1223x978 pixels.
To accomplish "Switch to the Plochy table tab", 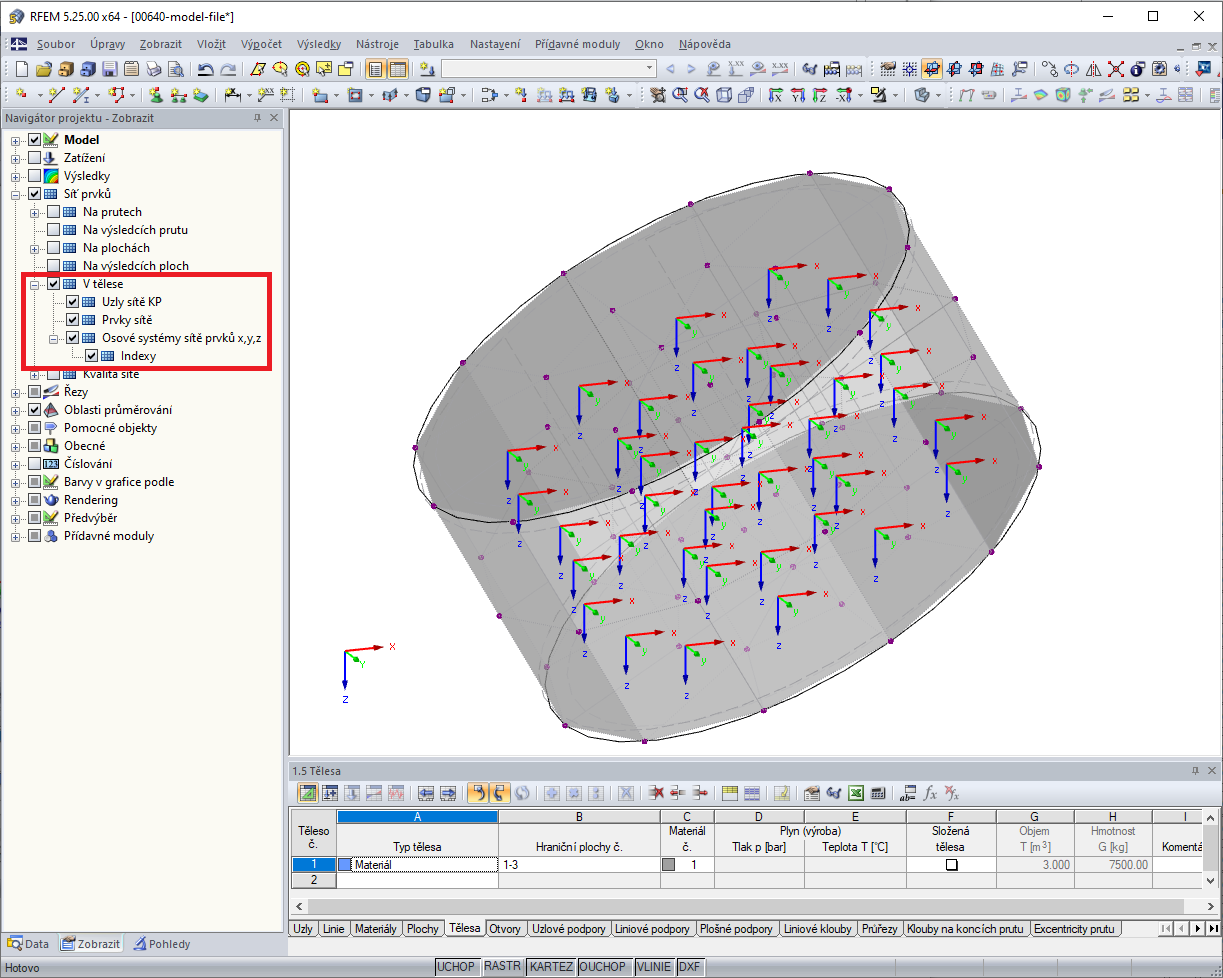I will (x=423, y=929).
